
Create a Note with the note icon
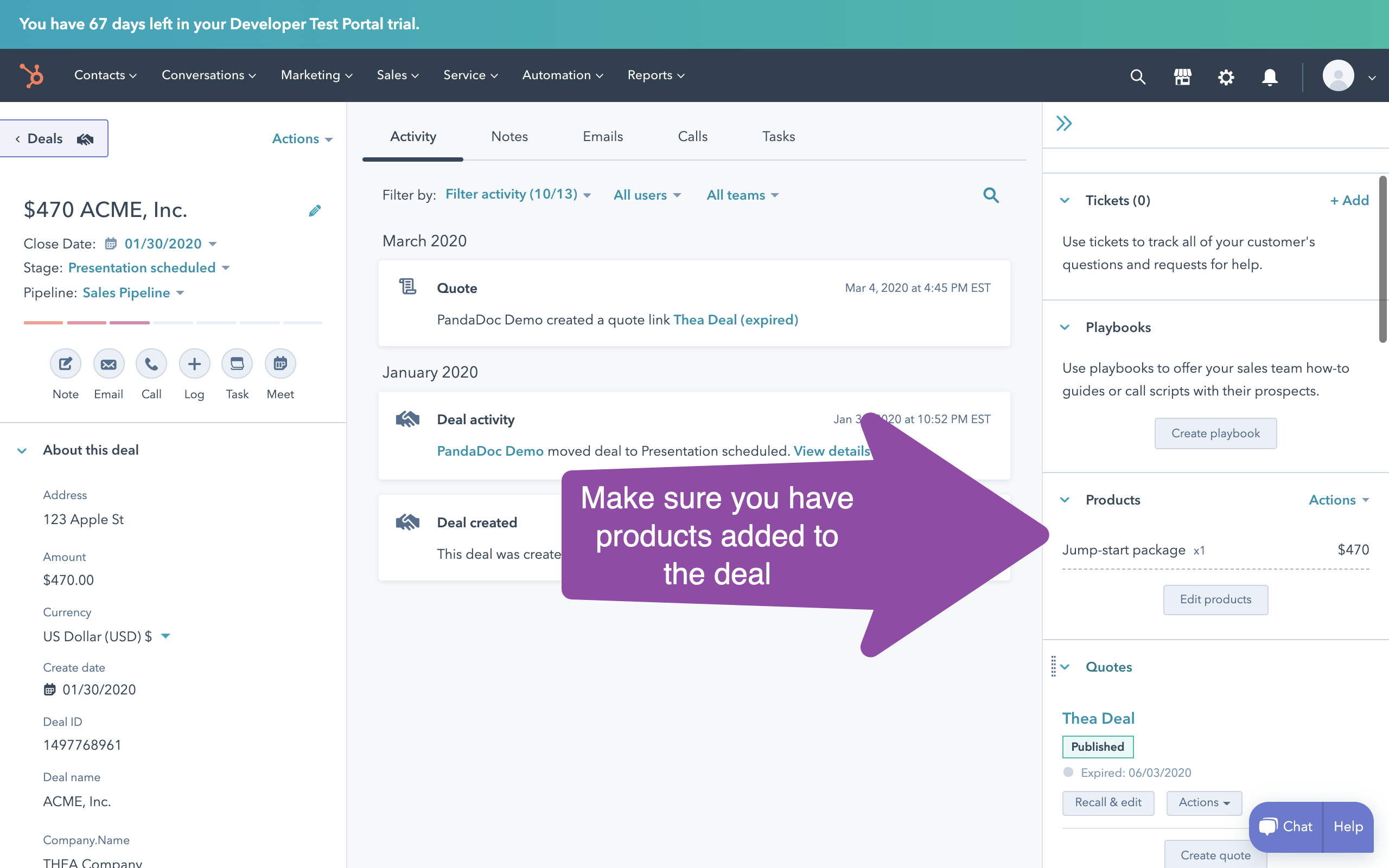pos(66,364)
